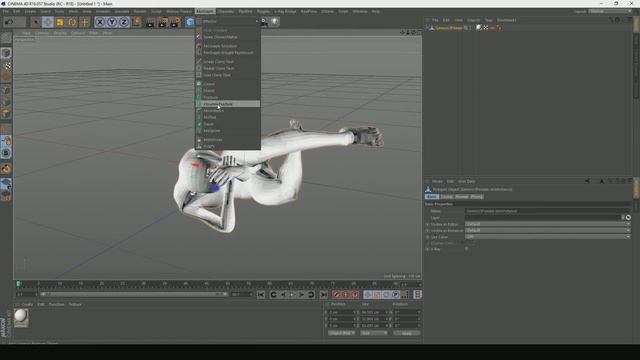640x360 pixels.
Task: Open the Visible in Editor dropdown
Action: [548, 224]
